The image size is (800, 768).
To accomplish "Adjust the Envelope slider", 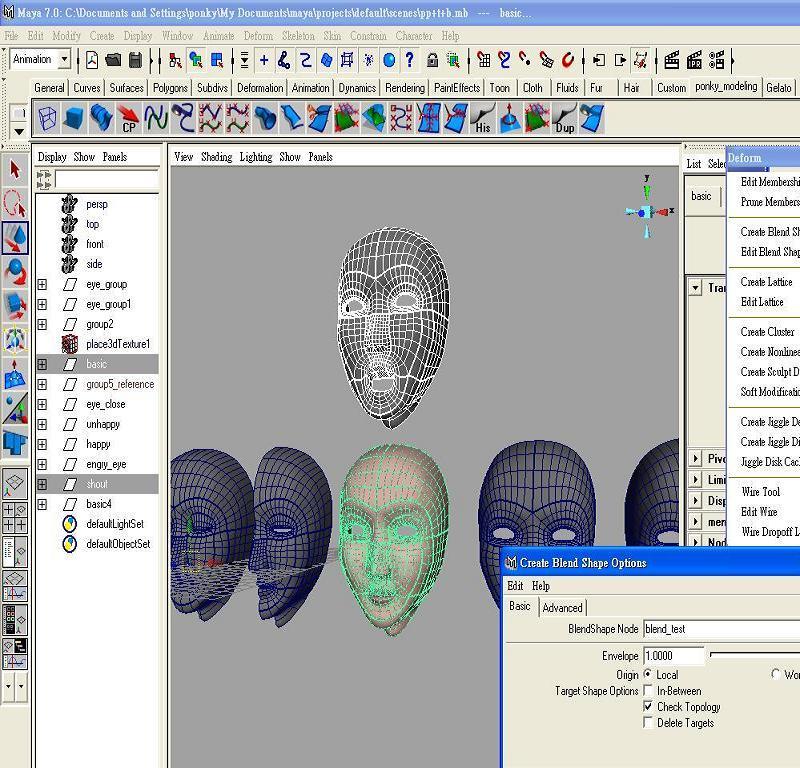I will [x=755, y=655].
